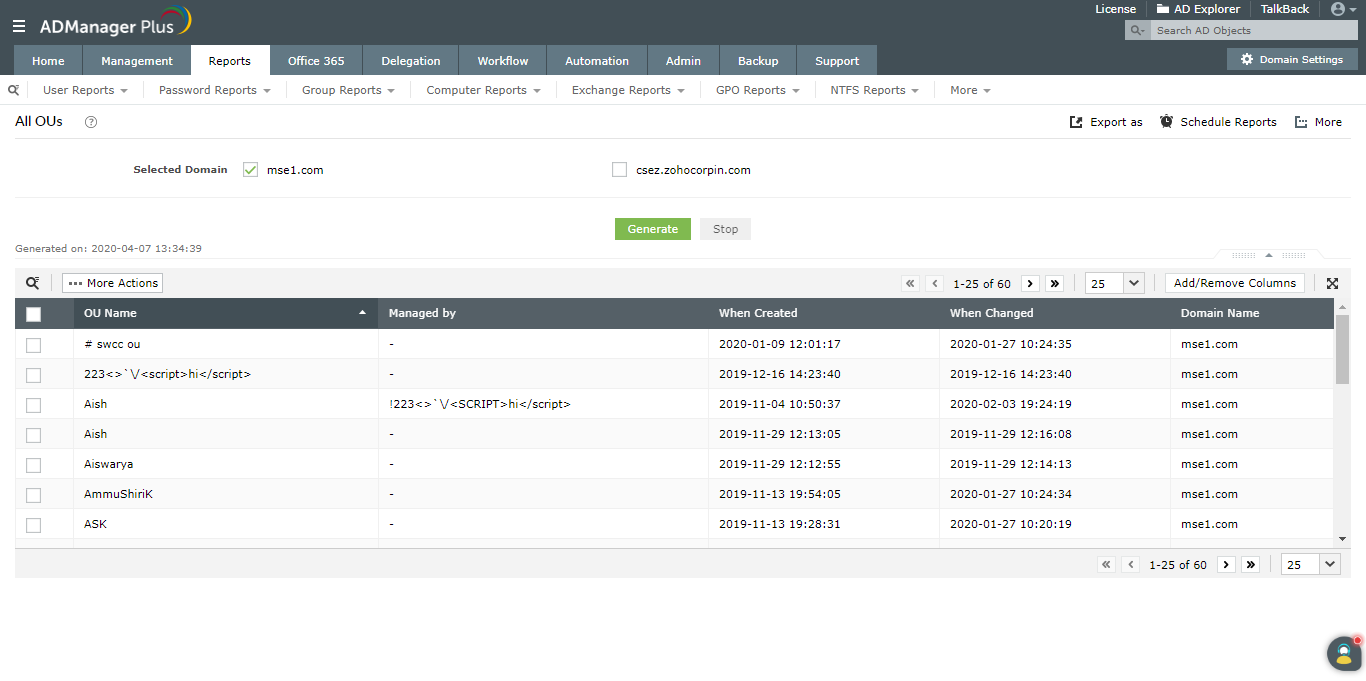Check the csez.zohocorpin.com domain checkbox
1366x681 pixels.
point(619,170)
